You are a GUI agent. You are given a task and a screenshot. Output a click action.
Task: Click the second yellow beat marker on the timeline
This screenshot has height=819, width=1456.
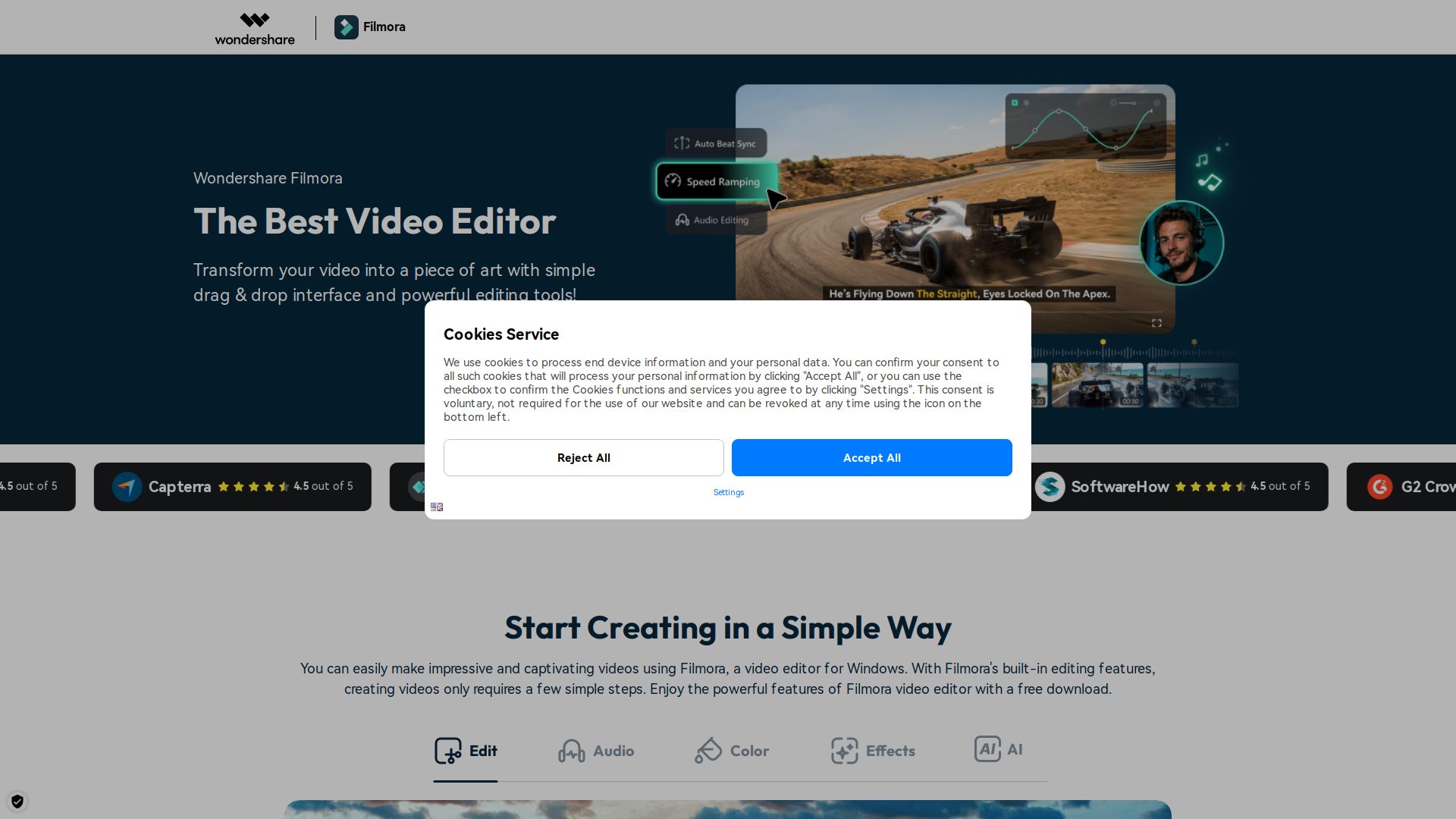(x=1194, y=342)
